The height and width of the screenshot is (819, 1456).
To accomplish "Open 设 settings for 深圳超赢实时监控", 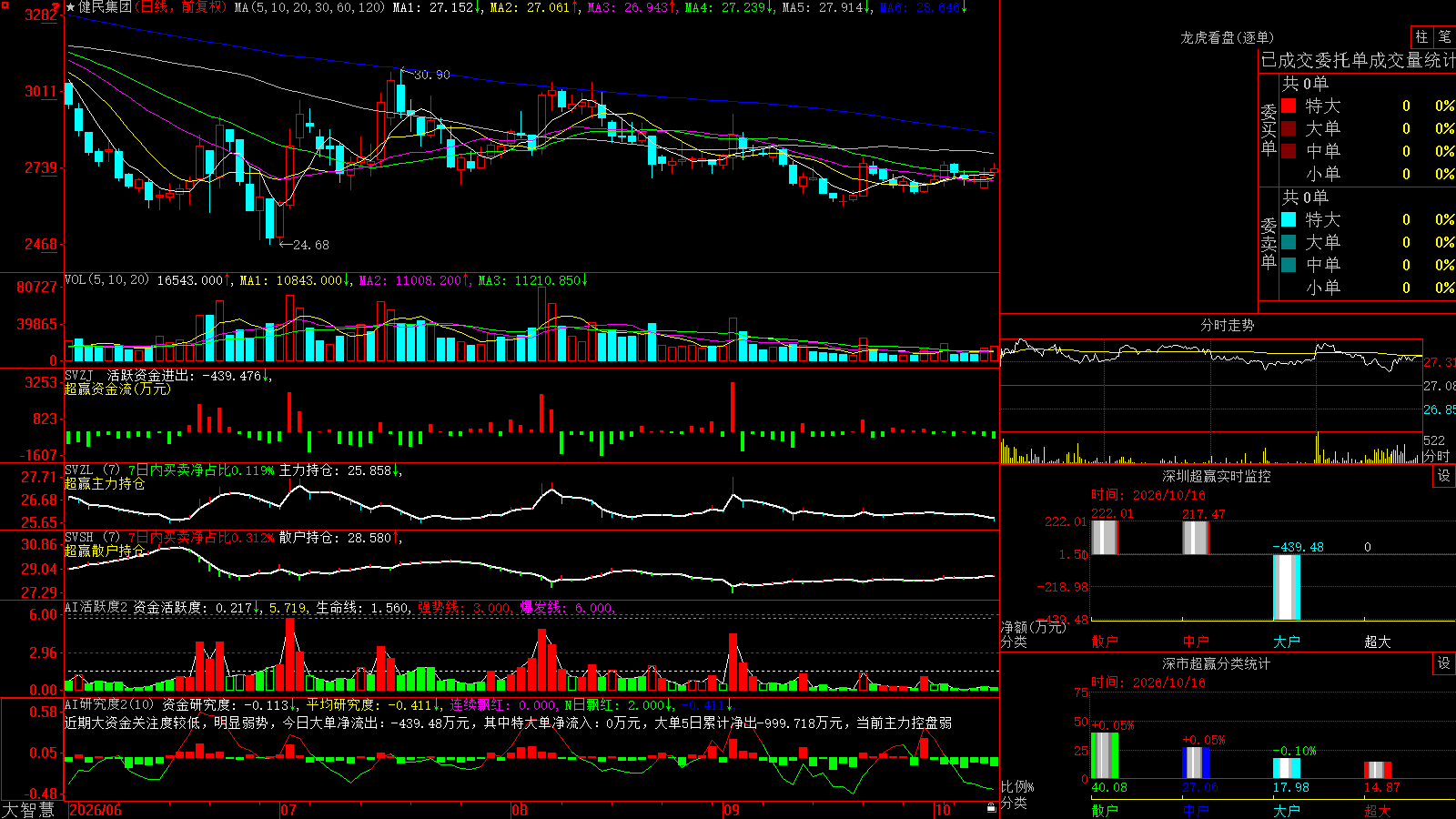I will pos(1444,476).
